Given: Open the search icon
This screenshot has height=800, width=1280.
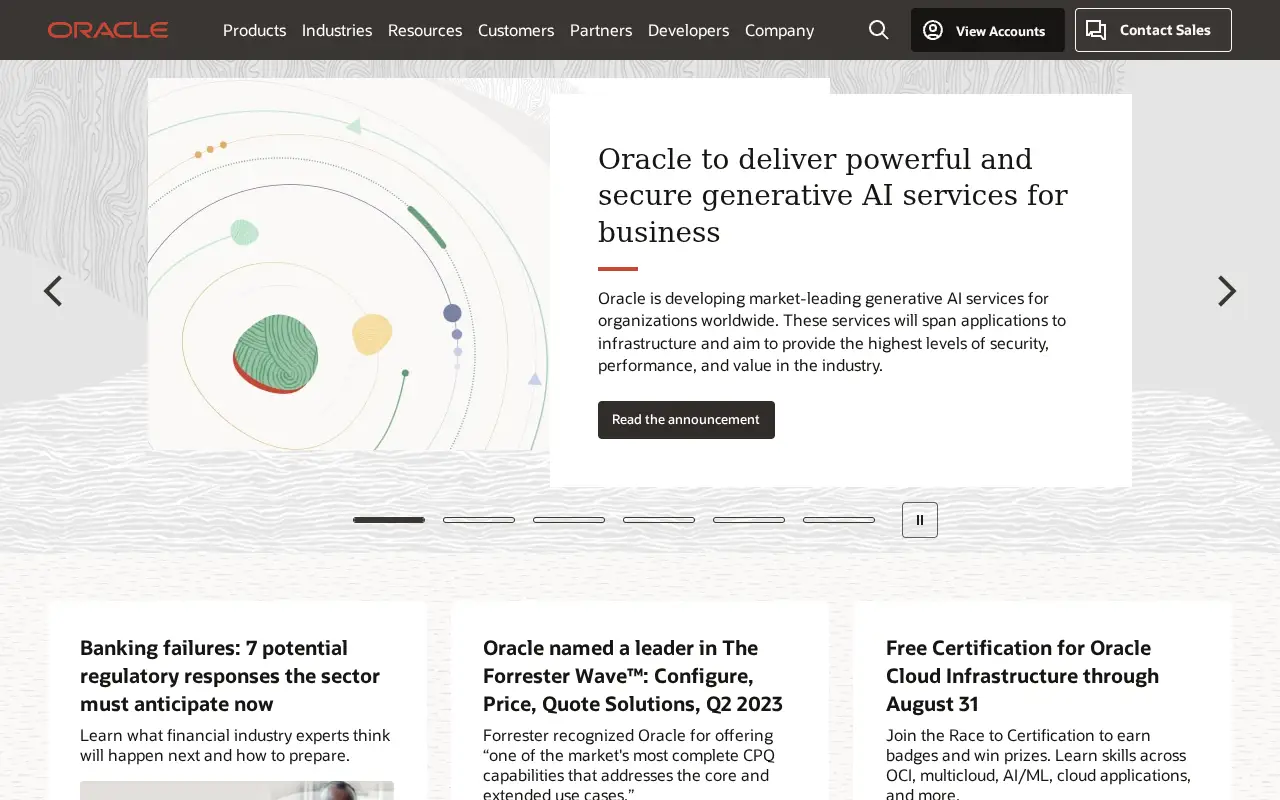Looking at the screenshot, I should [879, 30].
